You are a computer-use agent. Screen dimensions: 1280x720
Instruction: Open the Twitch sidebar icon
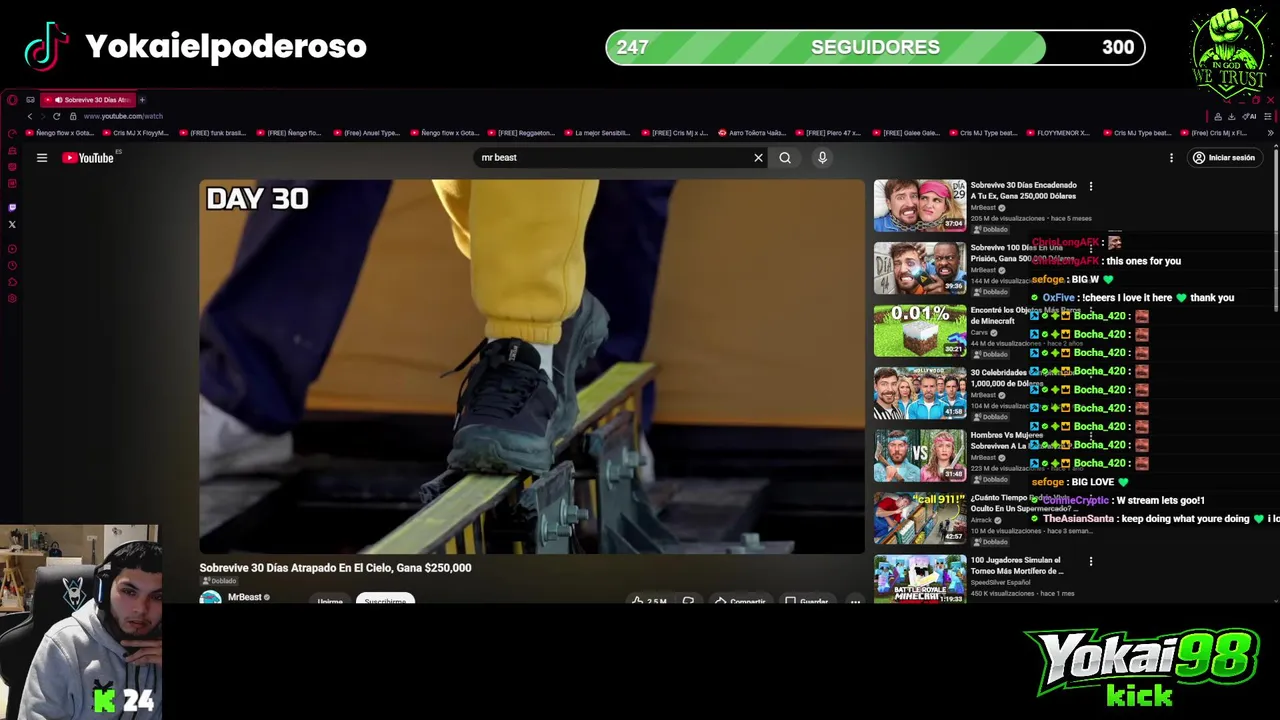click(x=12, y=207)
